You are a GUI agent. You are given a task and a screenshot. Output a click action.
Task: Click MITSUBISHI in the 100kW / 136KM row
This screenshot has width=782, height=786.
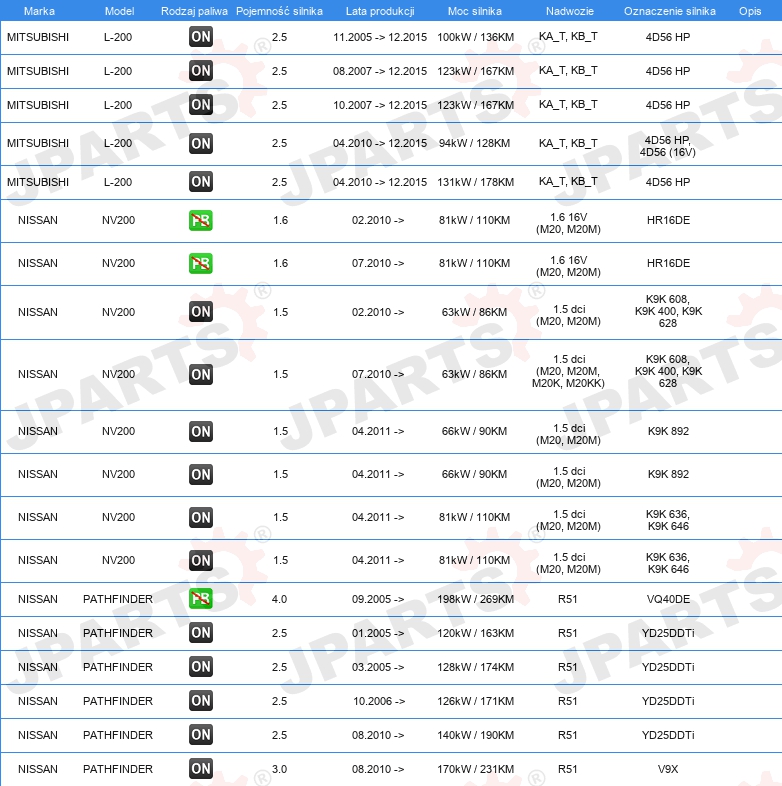tap(38, 37)
